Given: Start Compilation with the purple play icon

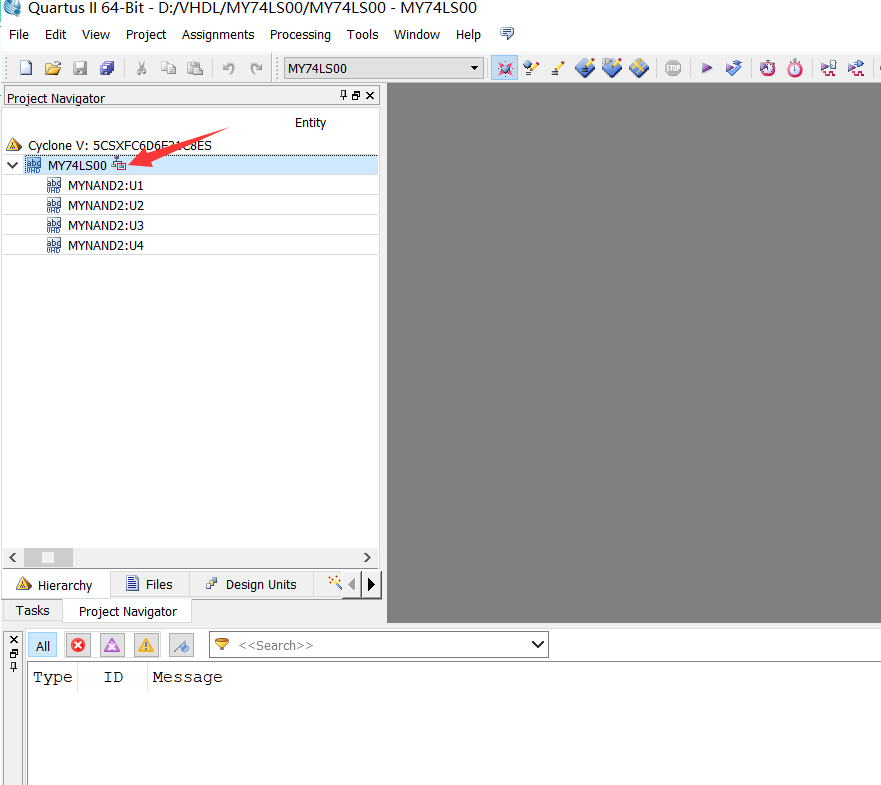Looking at the screenshot, I should [x=707, y=69].
